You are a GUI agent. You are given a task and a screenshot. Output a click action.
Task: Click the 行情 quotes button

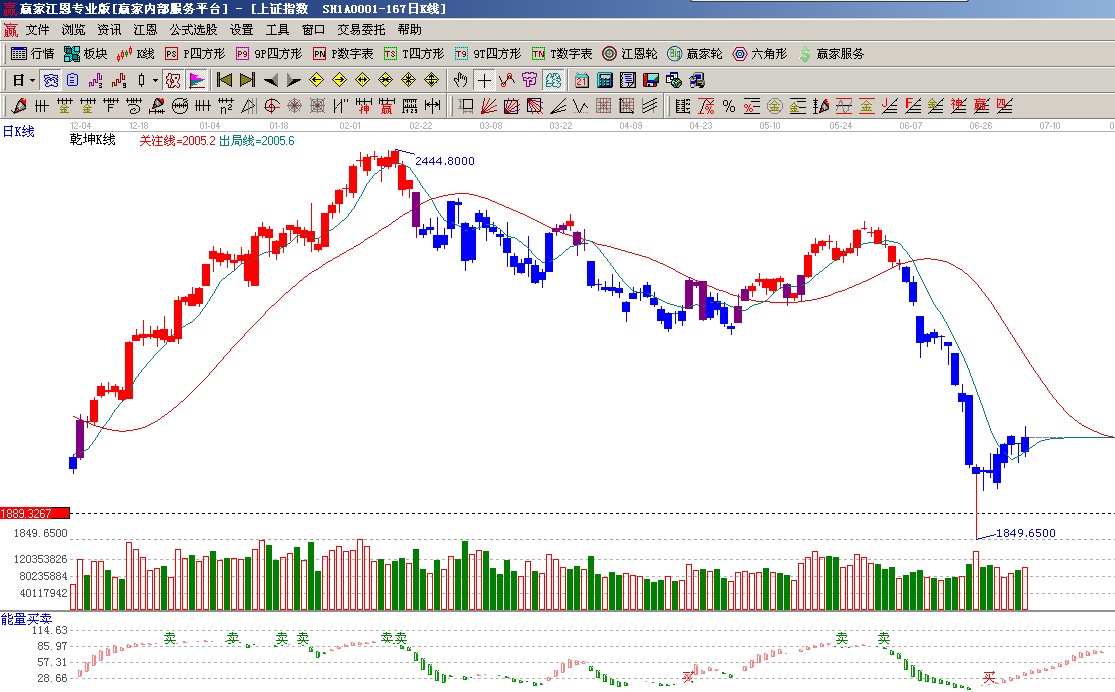(32, 54)
